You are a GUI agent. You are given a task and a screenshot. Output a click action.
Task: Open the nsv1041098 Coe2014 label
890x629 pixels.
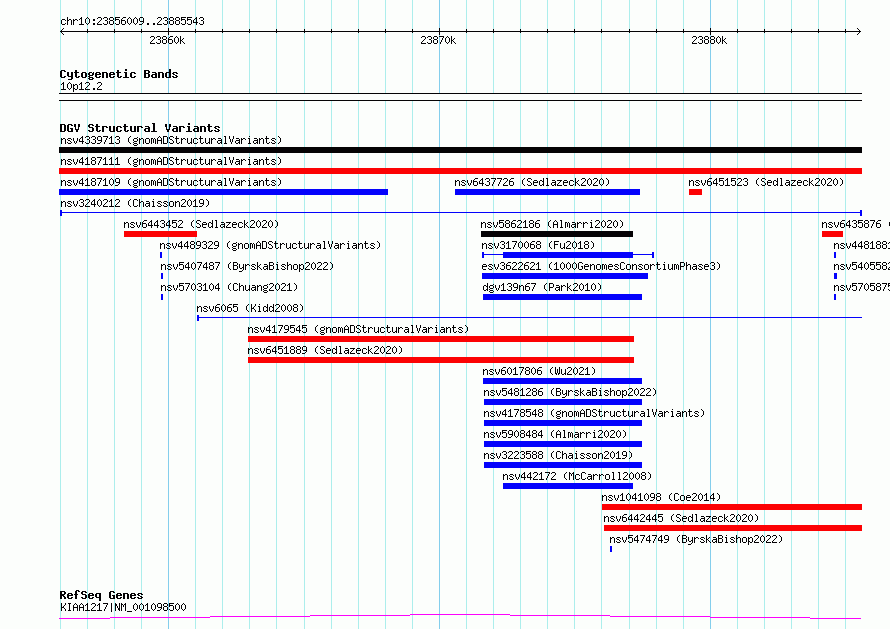click(x=661, y=497)
